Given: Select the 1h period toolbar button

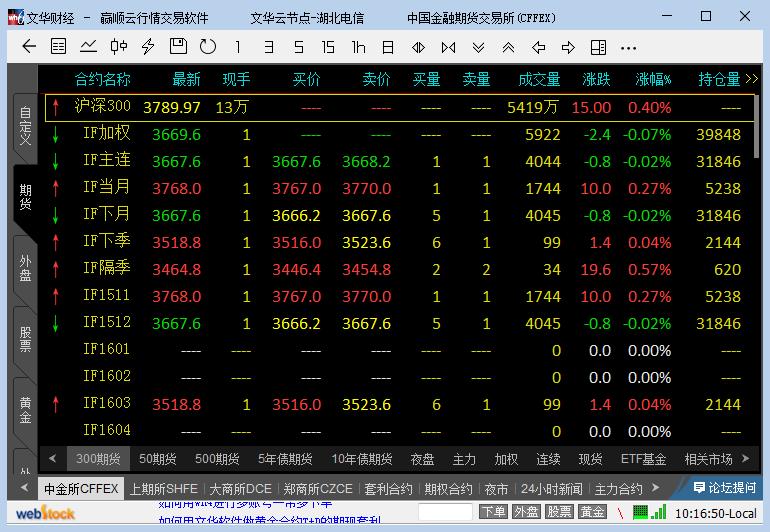Looking at the screenshot, I should point(358,47).
